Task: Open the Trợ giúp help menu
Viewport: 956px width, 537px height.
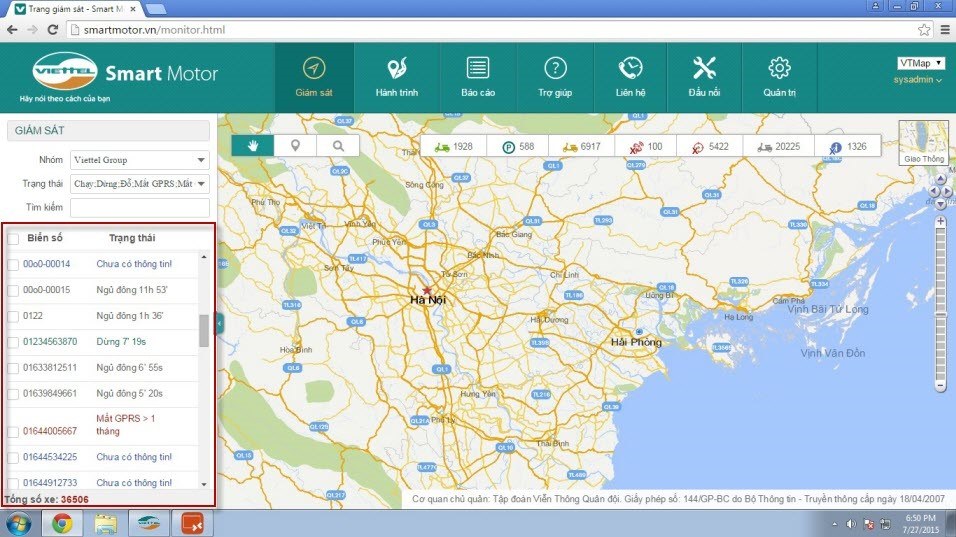Action: tap(555, 77)
